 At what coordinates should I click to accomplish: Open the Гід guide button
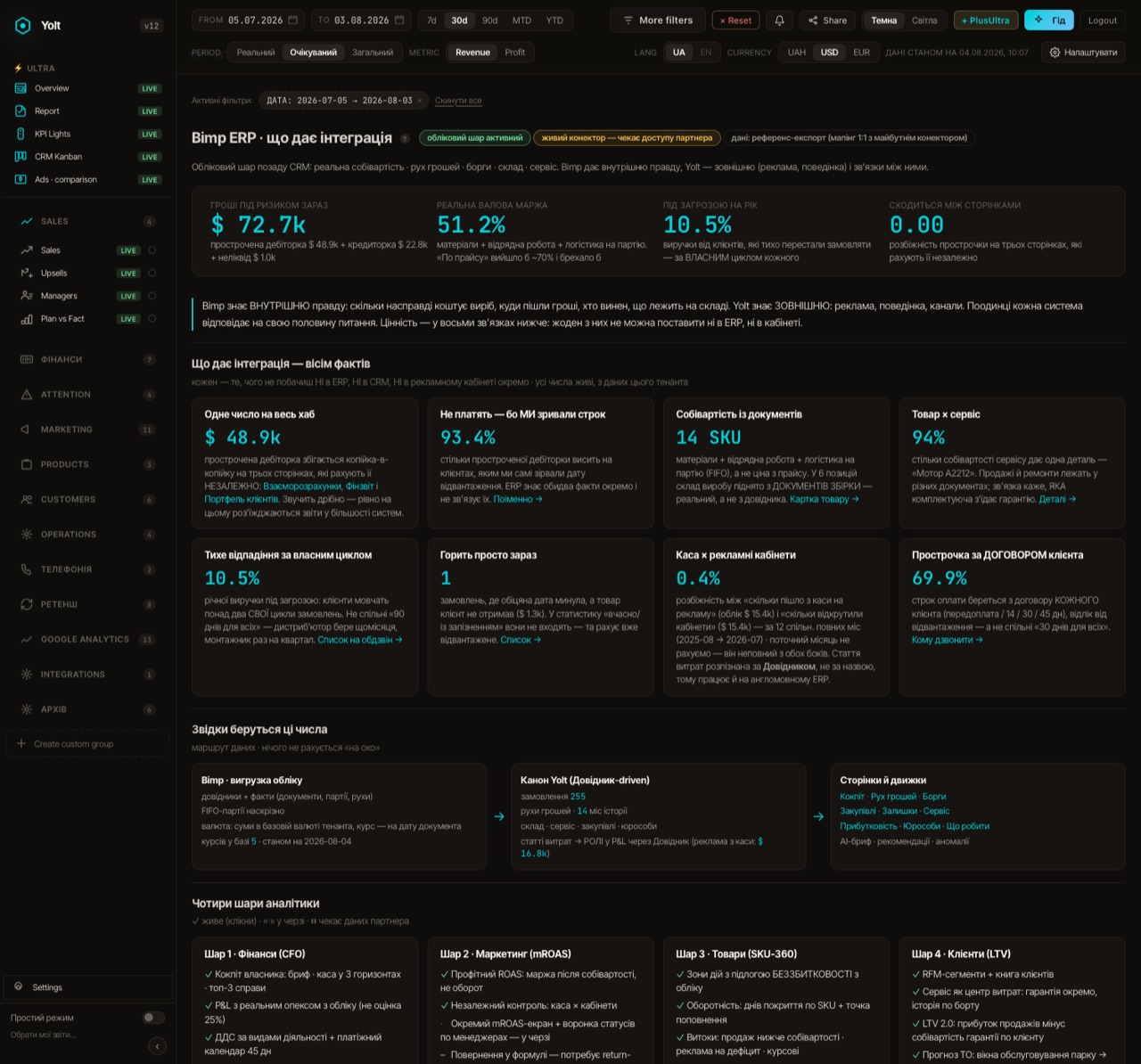point(1049,20)
